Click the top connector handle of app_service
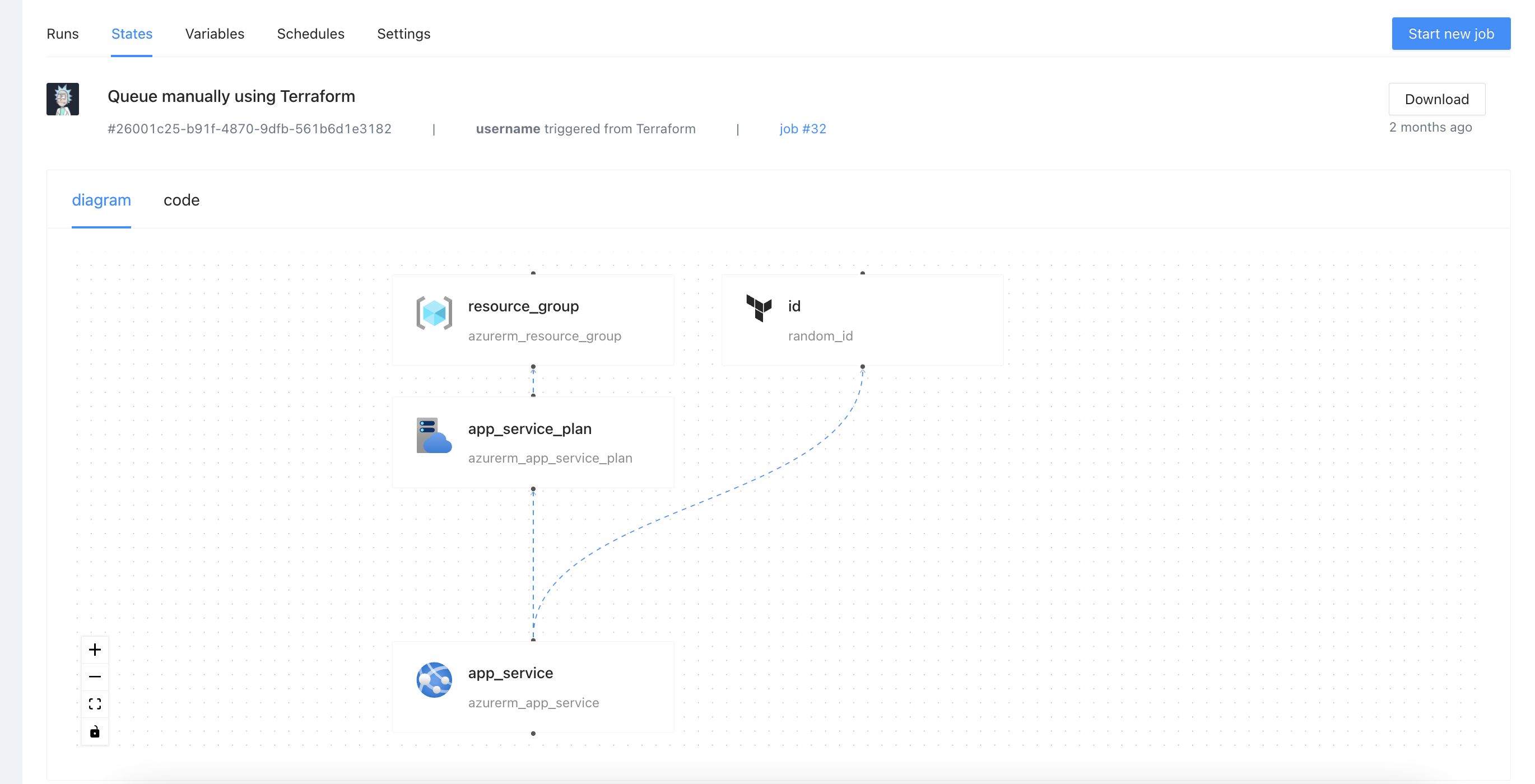This screenshot has height=784, width=1535. [533, 640]
